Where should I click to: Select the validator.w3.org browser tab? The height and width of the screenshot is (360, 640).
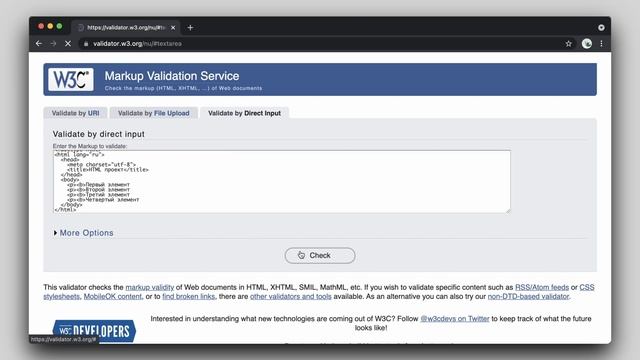click(x=127, y=28)
